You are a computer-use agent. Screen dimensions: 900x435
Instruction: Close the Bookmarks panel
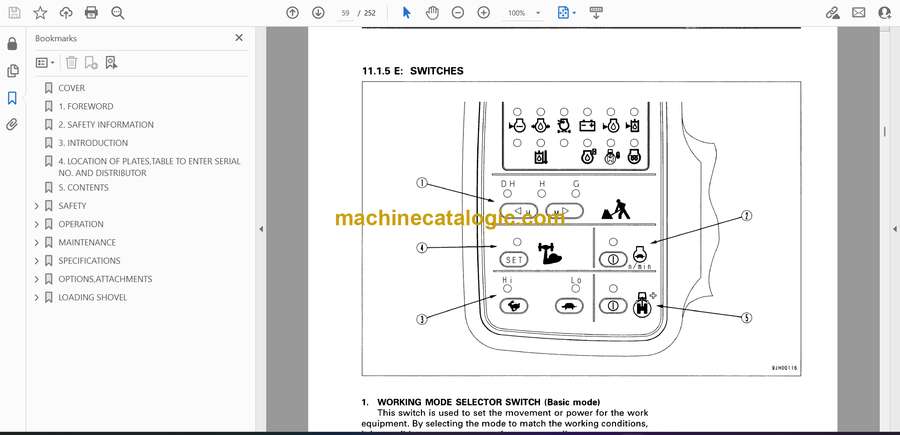[x=239, y=38]
